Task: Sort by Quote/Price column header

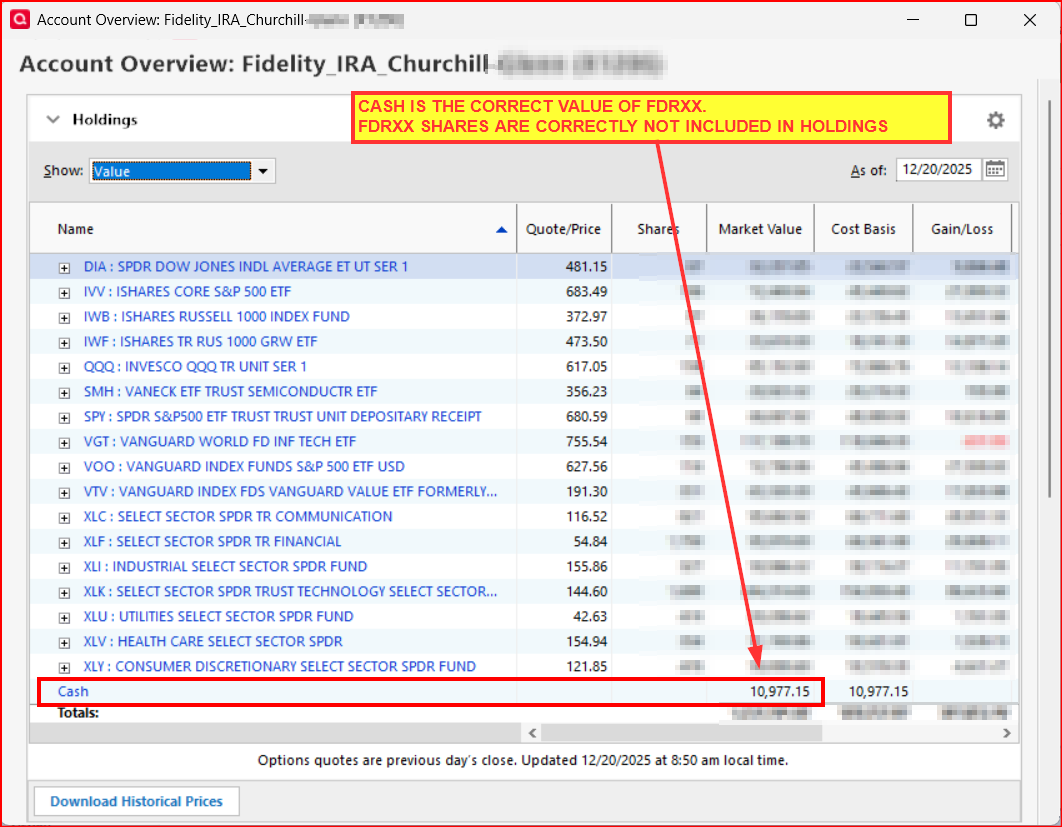Action: click(564, 229)
